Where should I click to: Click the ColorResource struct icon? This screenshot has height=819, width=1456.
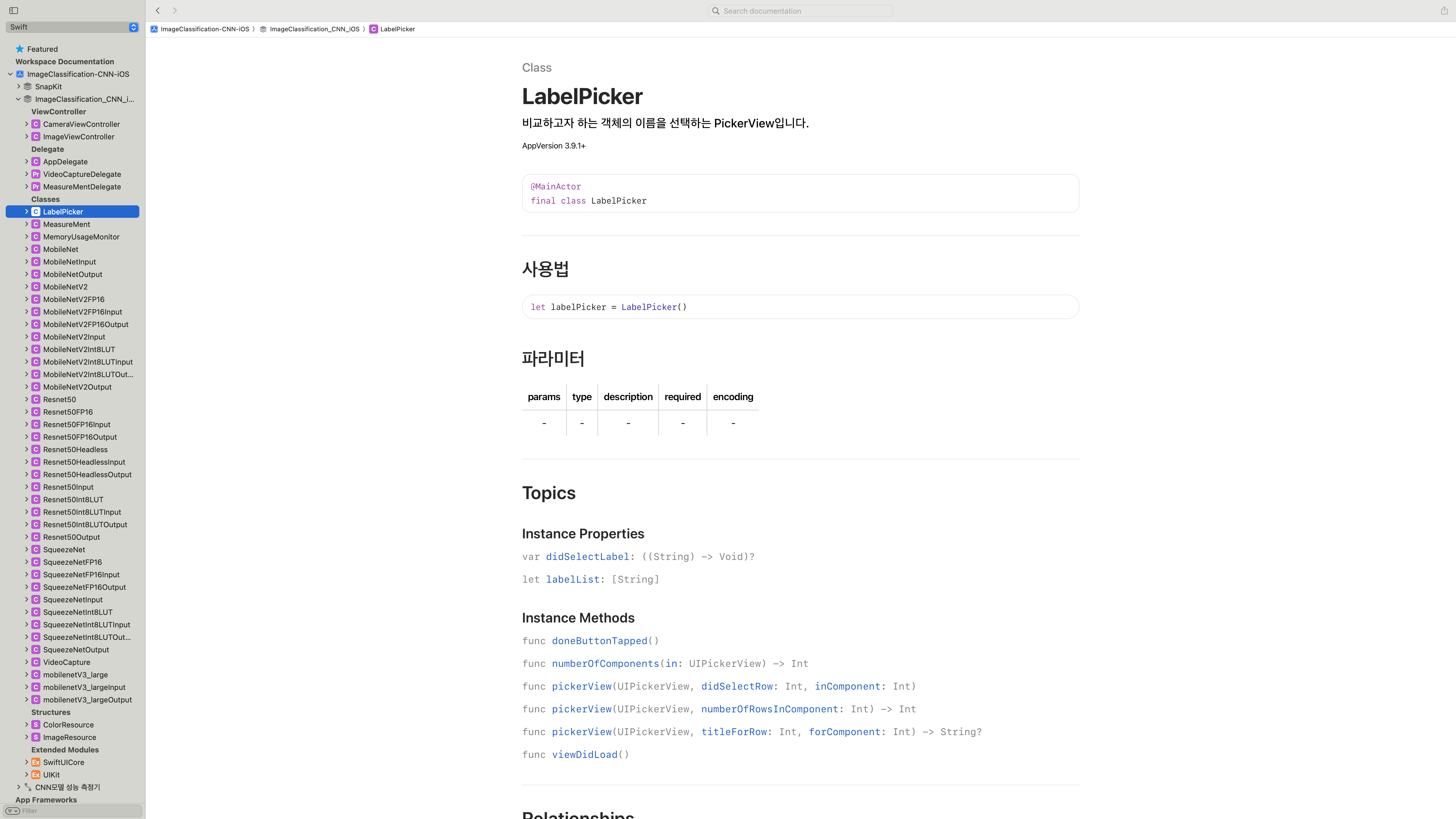click(x=36, y=725)
